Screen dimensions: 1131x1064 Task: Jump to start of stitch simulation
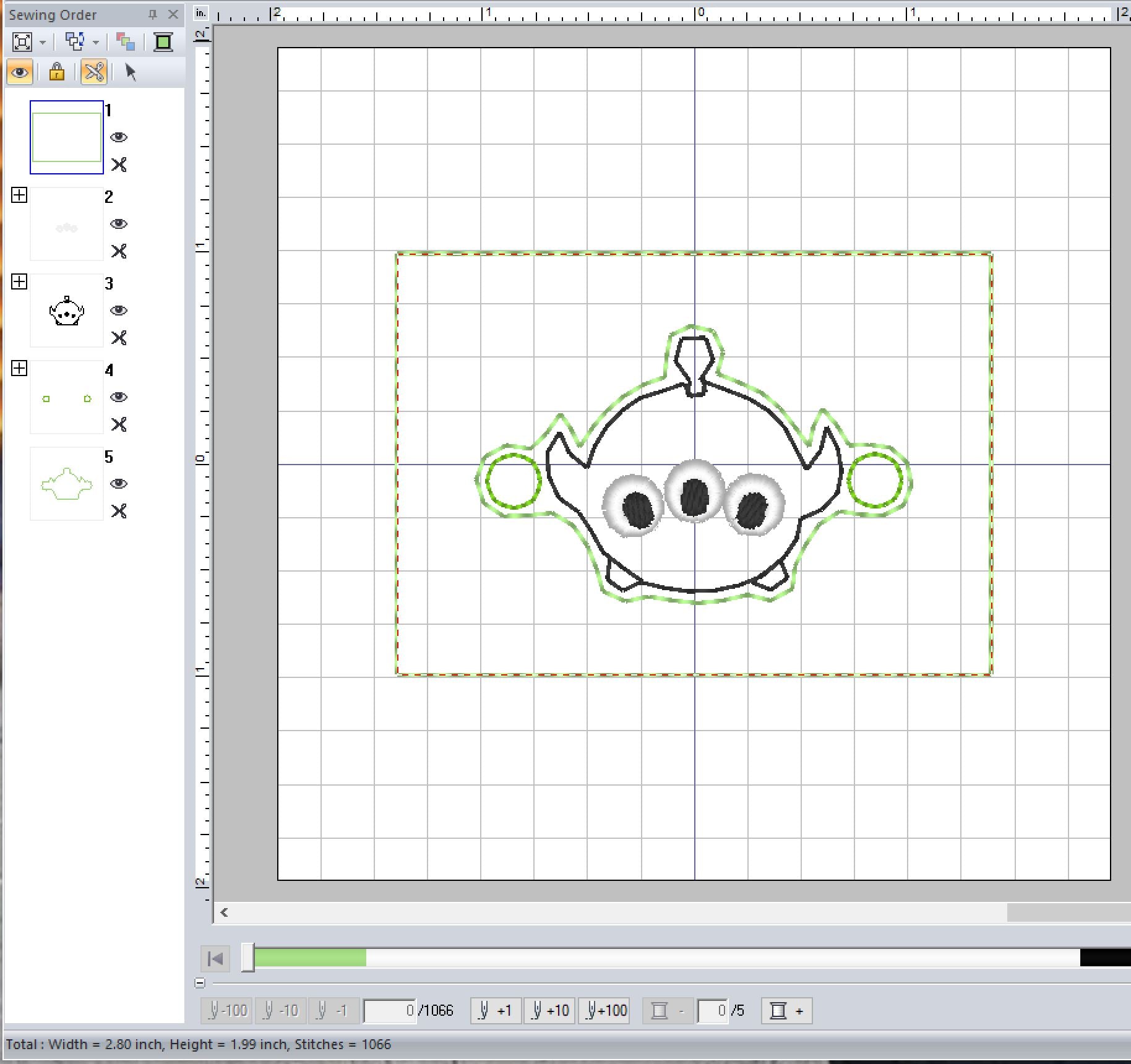(215, 959)
